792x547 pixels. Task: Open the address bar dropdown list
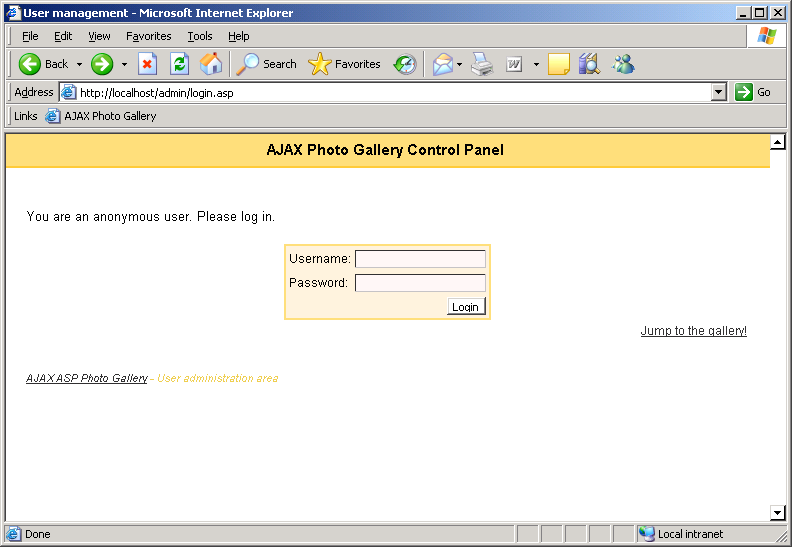(x=718, y=92)
